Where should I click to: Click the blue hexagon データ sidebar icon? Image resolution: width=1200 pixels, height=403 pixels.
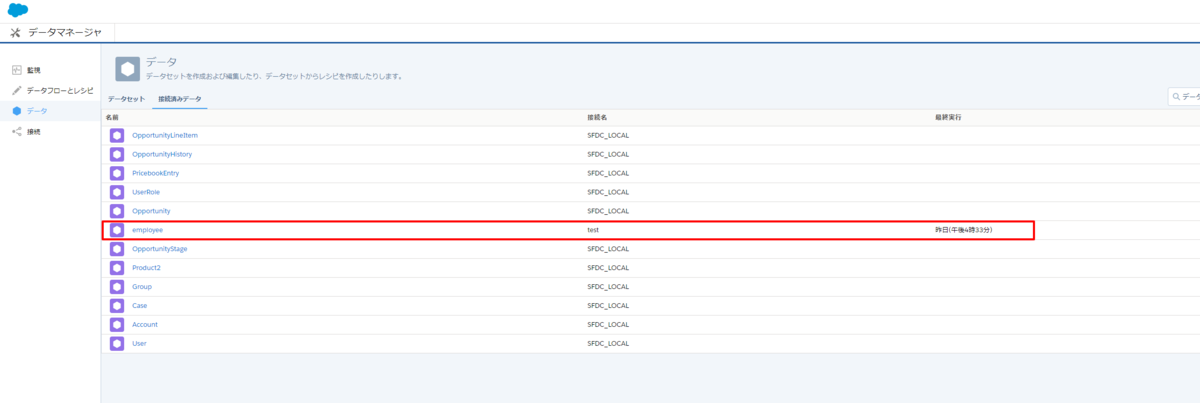coord(16,111)
